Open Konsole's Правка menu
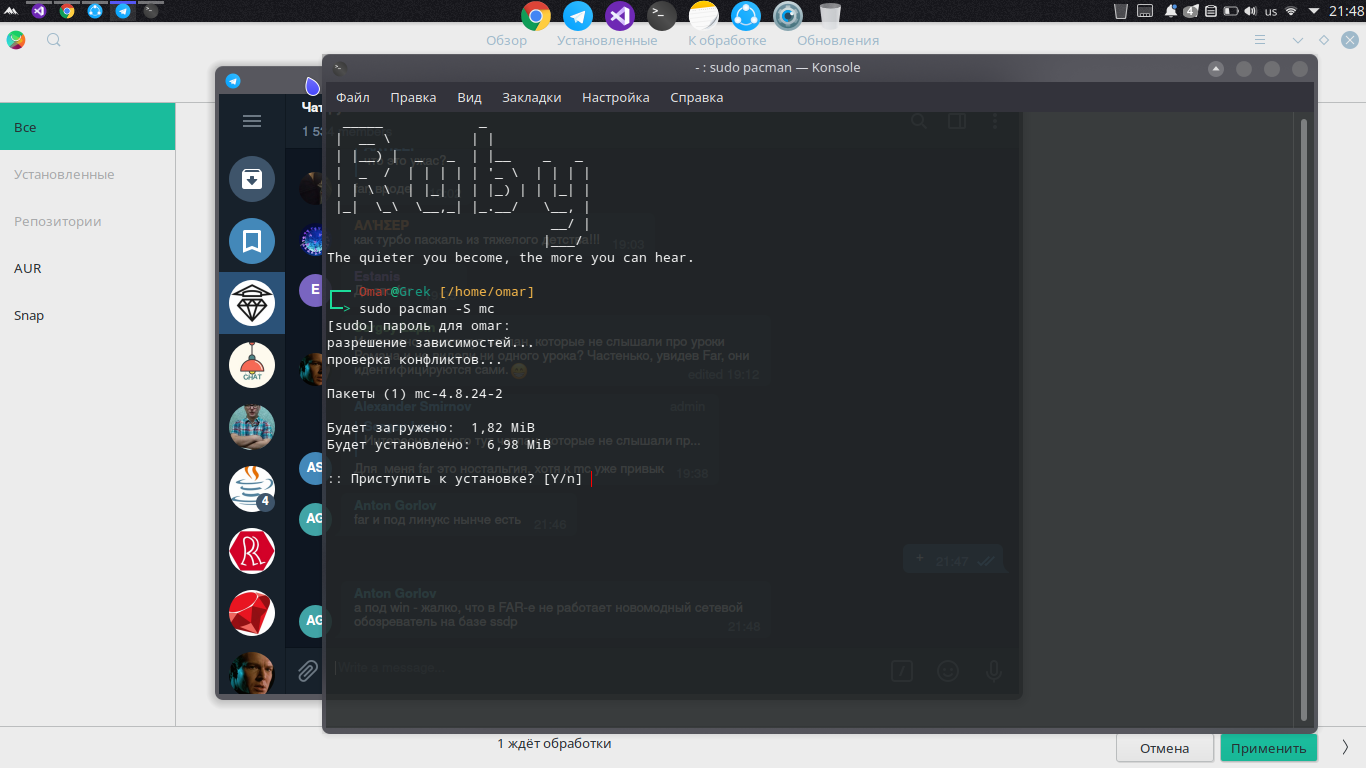The width and height of the screenshot is (1366, 768). (413, 97)
